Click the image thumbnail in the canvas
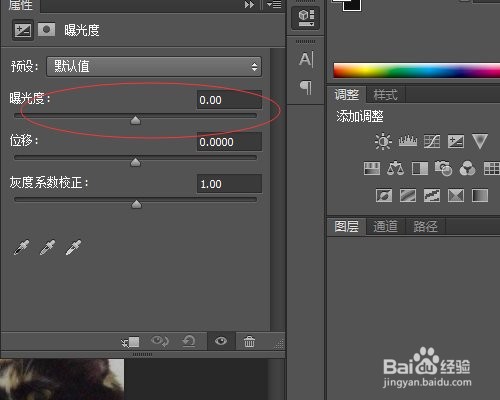 [x=62, y=379]
